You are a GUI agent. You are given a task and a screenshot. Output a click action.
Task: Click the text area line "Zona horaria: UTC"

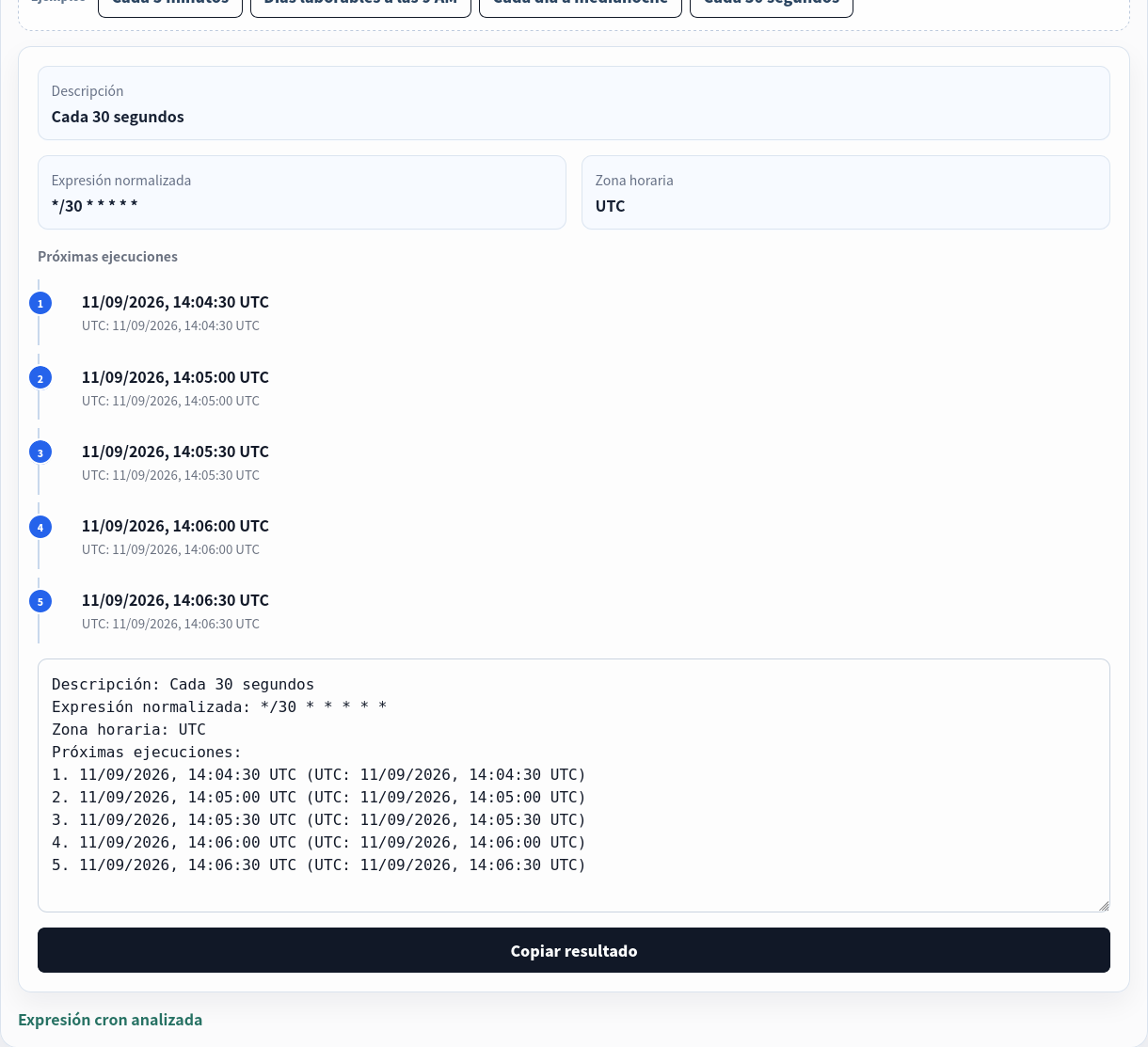[x=129, y=730]
